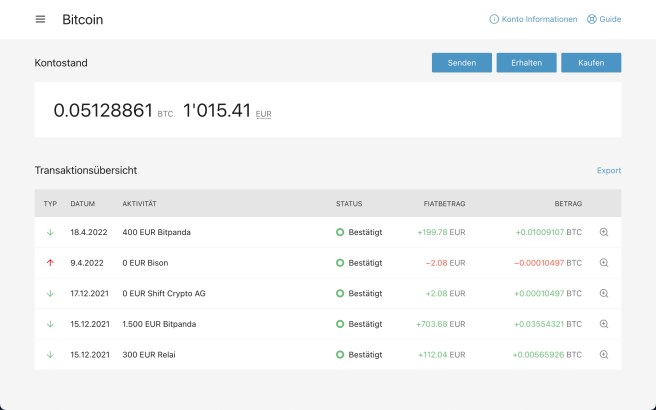Open the Konto Informationen link
This screenshot has height=410, width=656.
[x=539, y=19]
